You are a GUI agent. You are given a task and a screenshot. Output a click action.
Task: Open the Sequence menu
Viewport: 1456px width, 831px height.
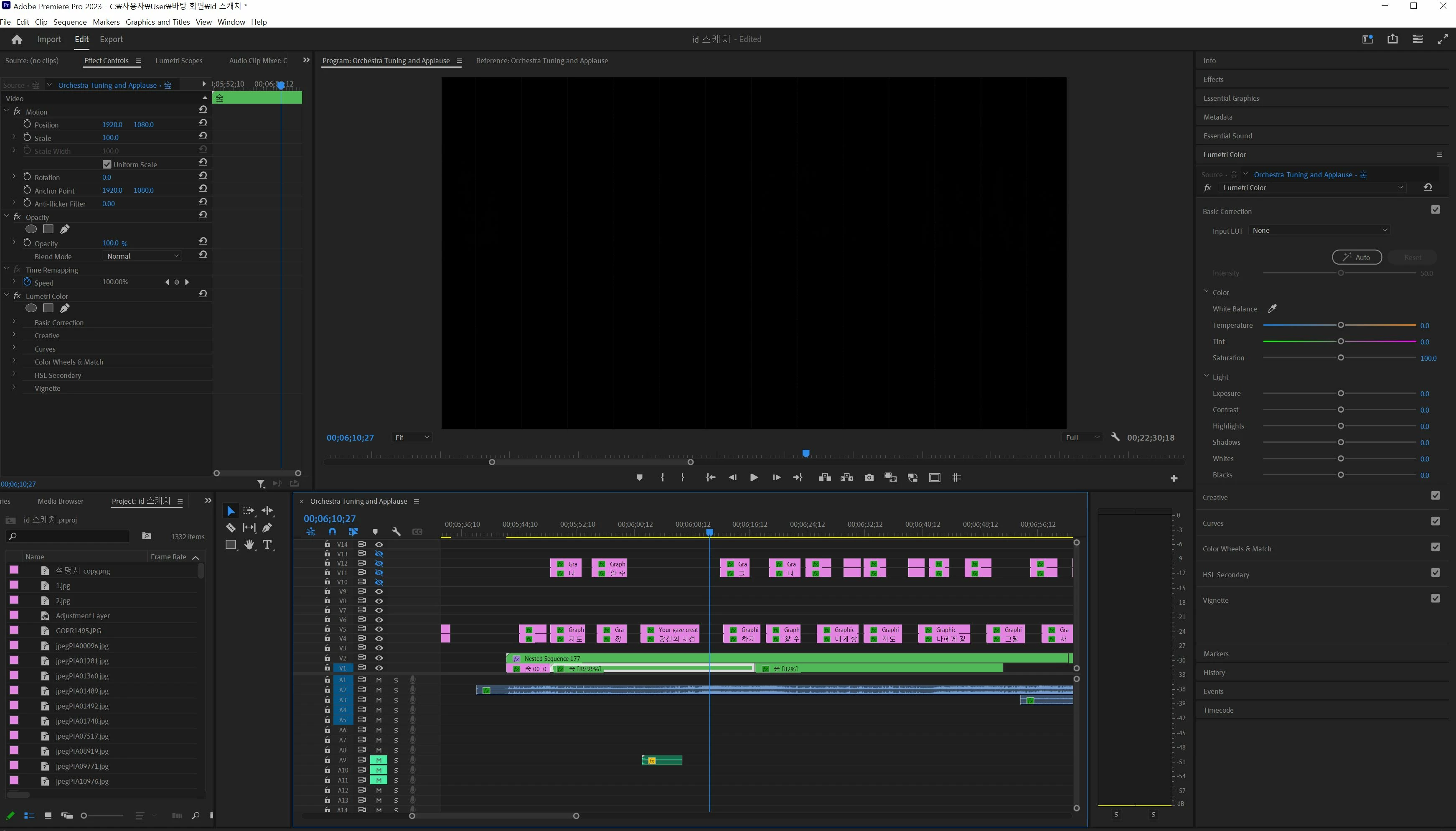pos(70,22)
